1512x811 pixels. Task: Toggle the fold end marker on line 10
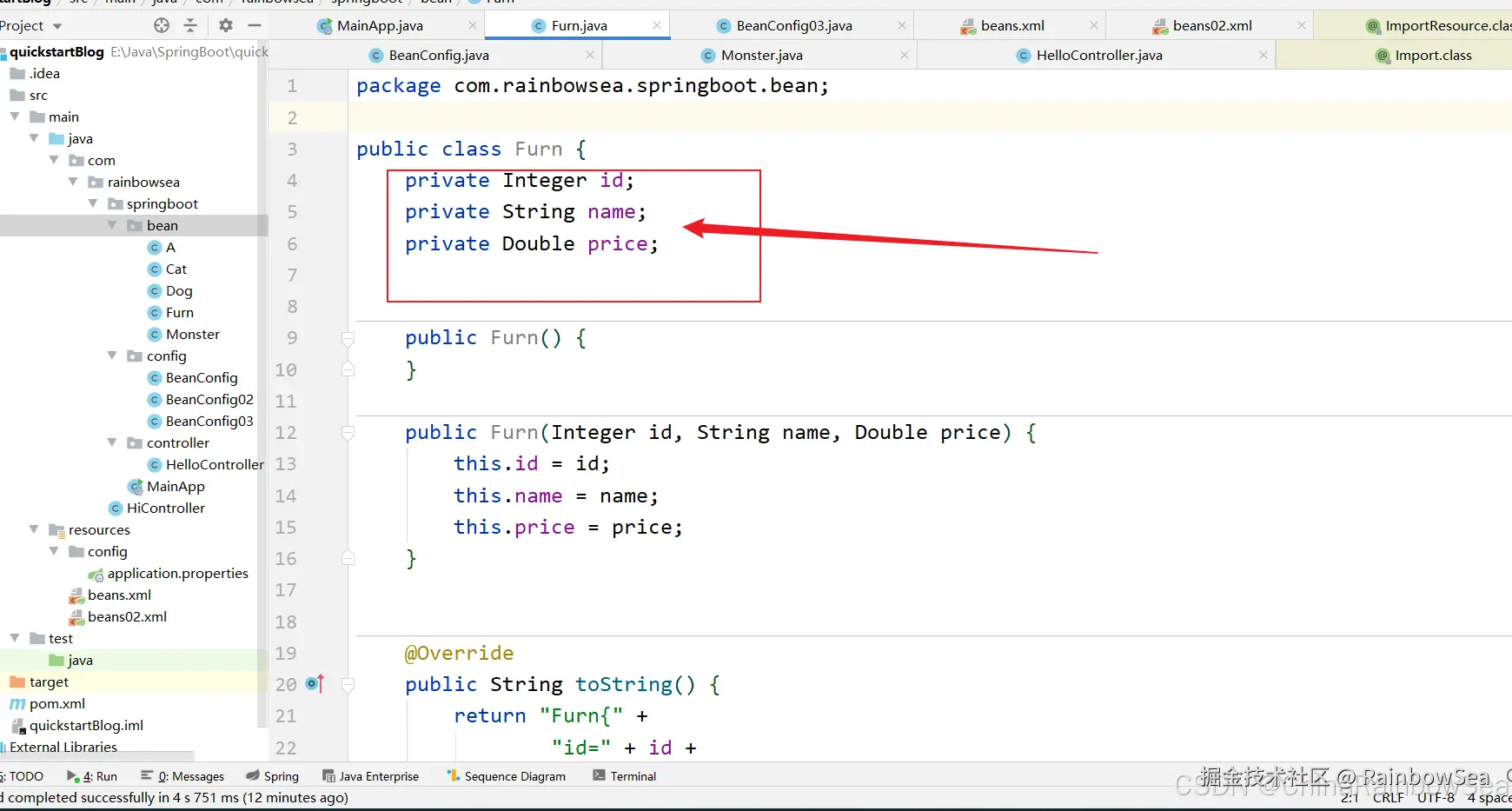[x=348, y=369]
